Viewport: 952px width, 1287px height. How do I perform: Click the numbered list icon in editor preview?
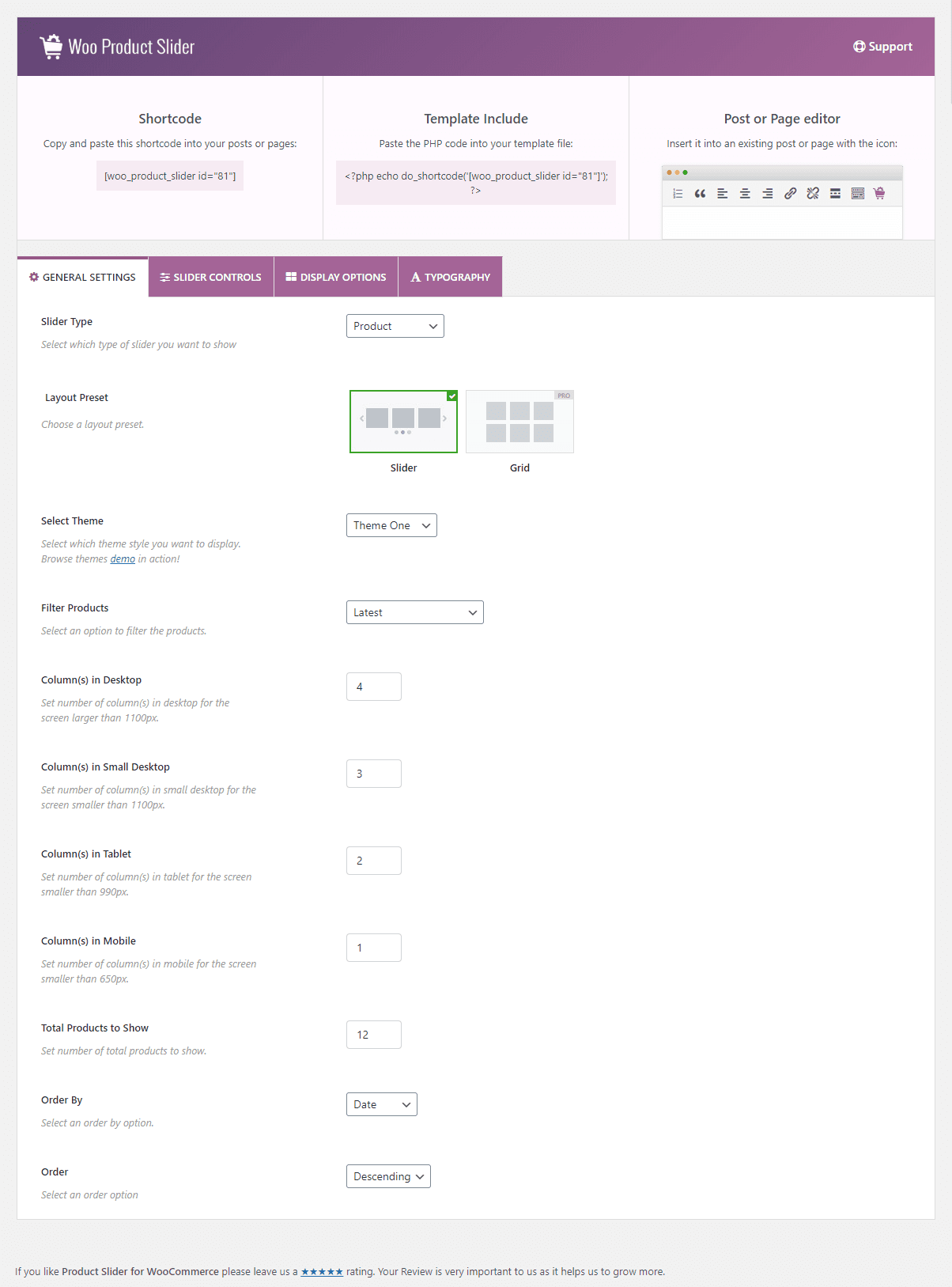(x=678, y=194)
